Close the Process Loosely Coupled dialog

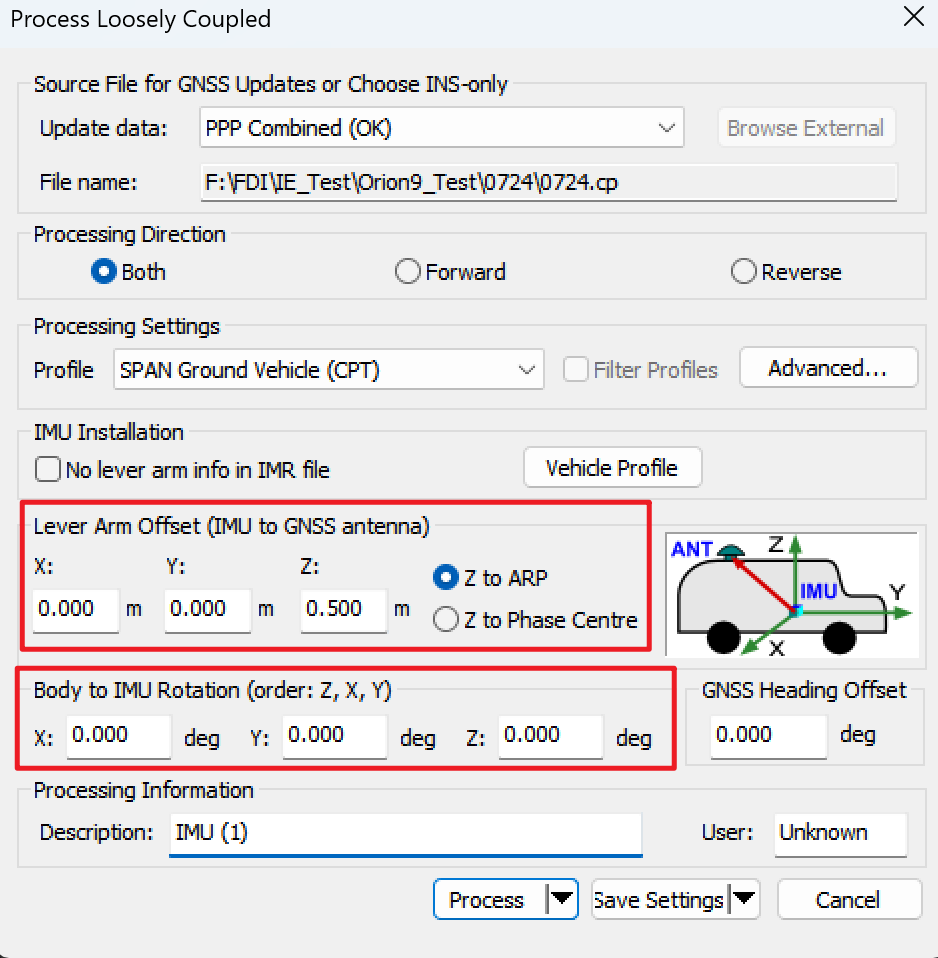913,16
